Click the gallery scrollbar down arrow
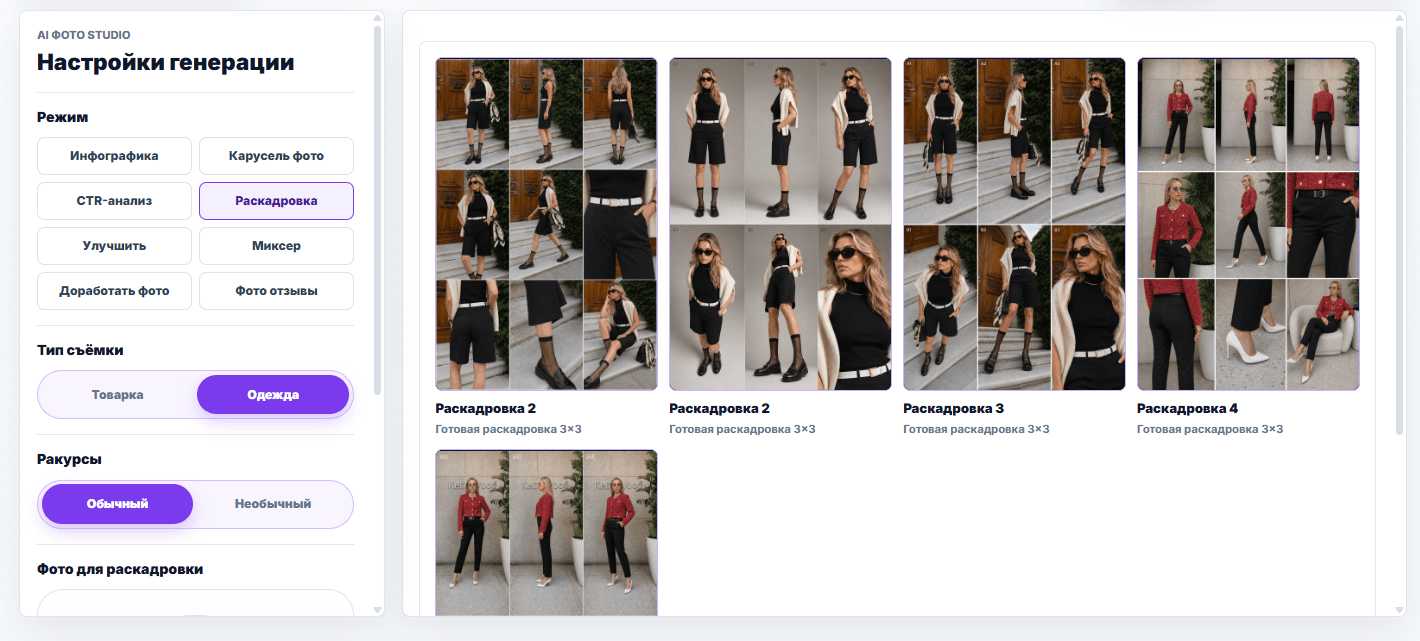Viewport: 1420px width, 641px height. 1399,609
